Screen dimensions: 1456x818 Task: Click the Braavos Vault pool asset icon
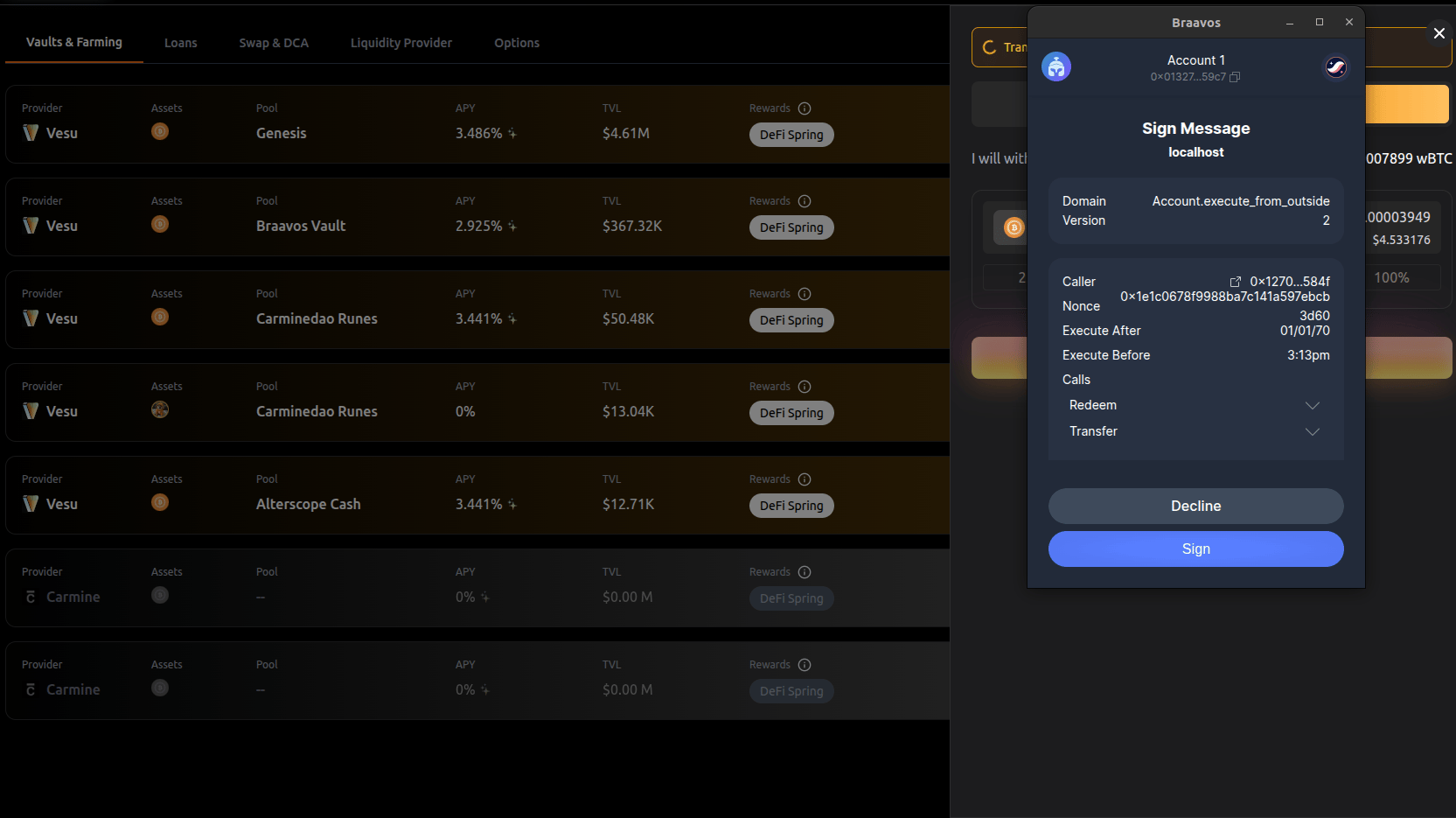(160, 224)
